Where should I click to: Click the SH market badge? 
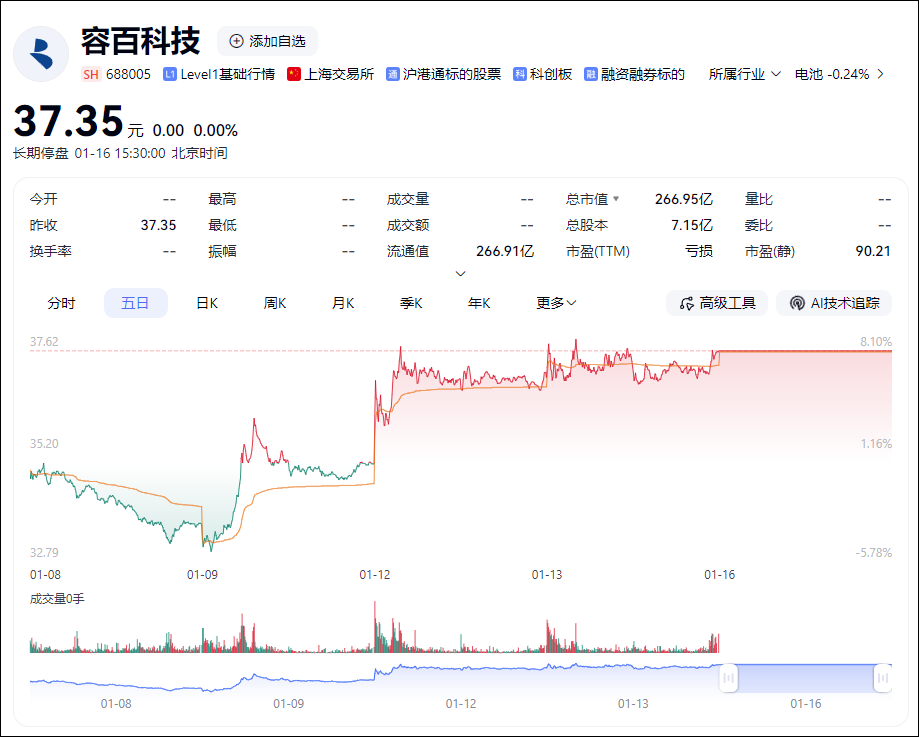(91, 74)
